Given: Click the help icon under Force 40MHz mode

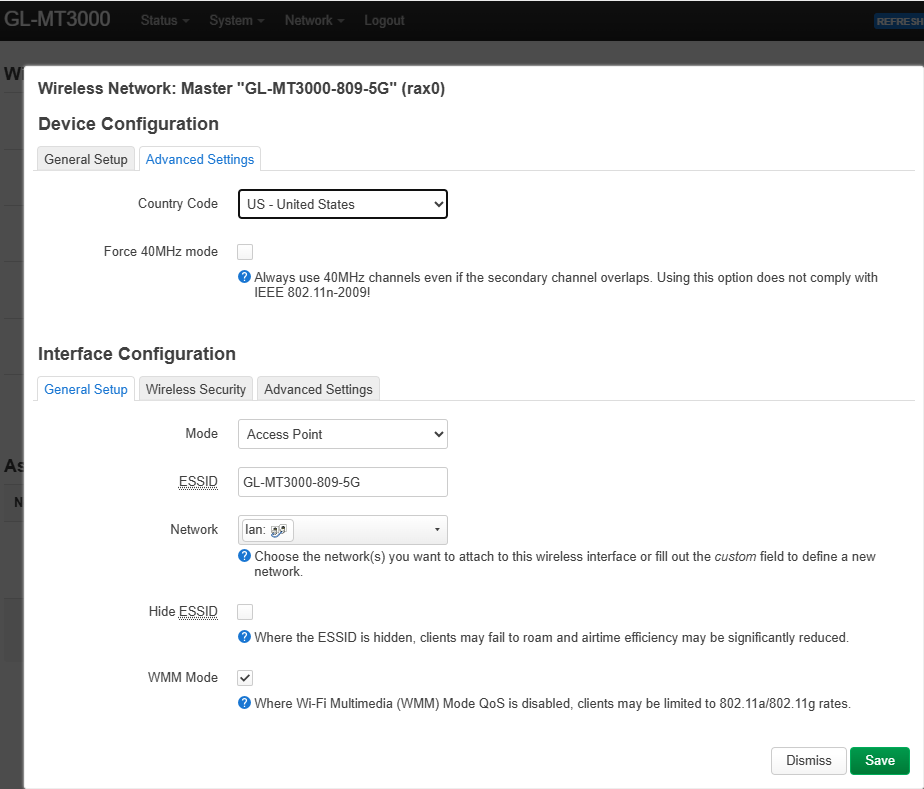Looking at the screenshot, I should [244, 277].
